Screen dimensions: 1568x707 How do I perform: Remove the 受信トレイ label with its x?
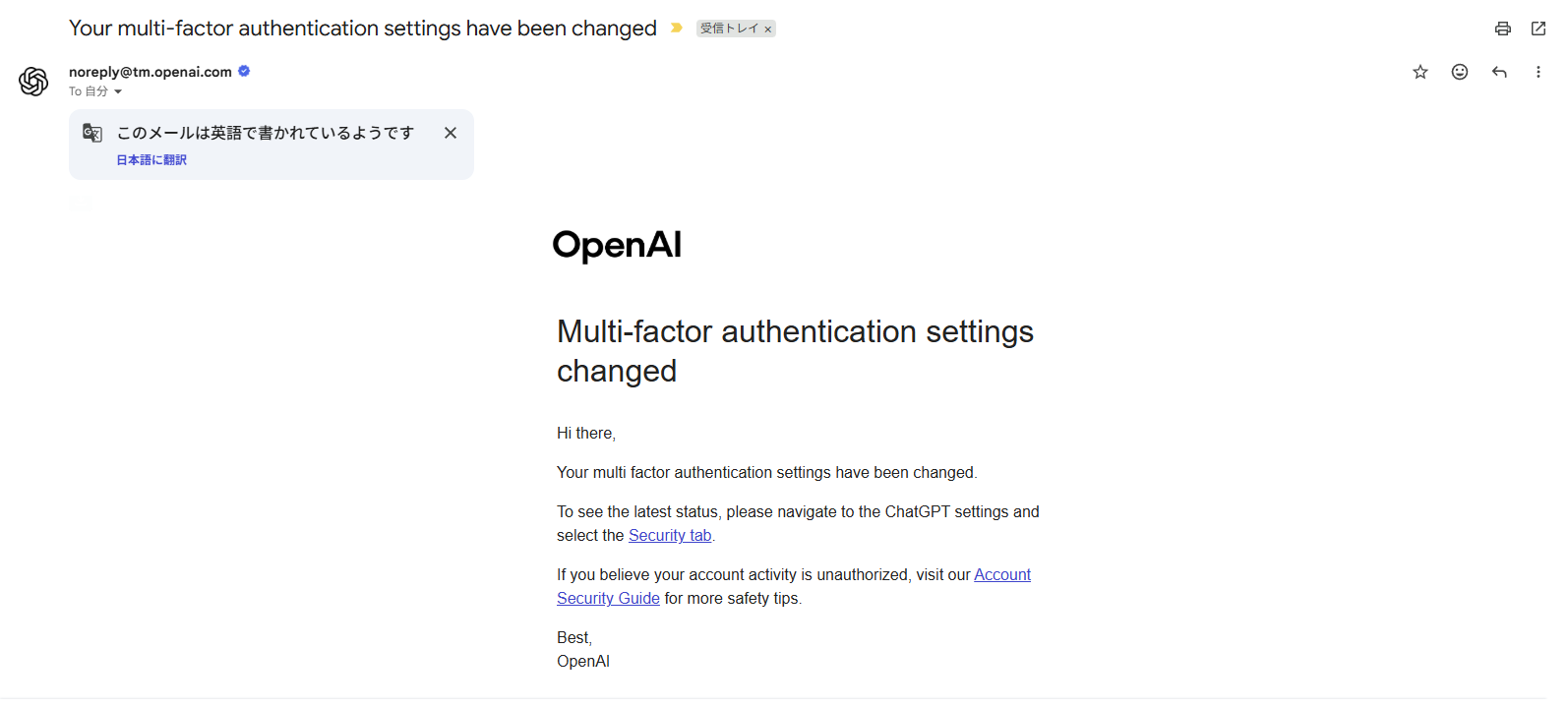pos(768,29)
